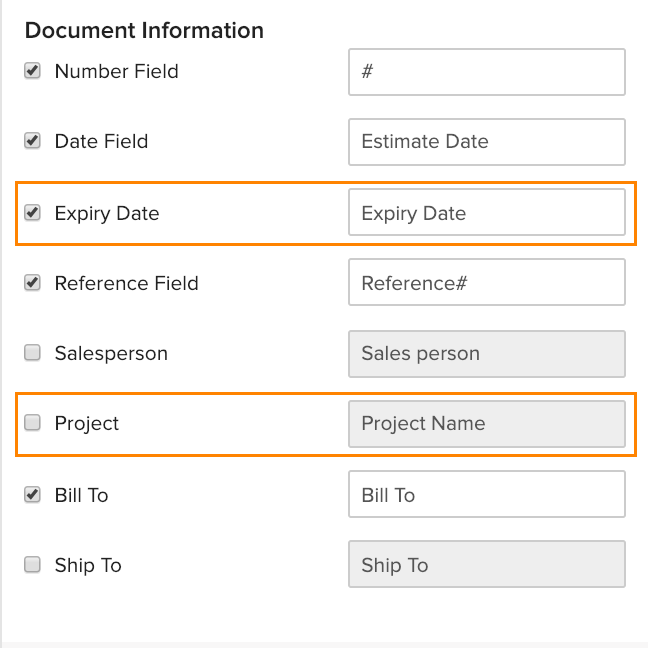The image size is (648, 648).
Task: Select the 'Reference#' input field
Action: point(486,283)
